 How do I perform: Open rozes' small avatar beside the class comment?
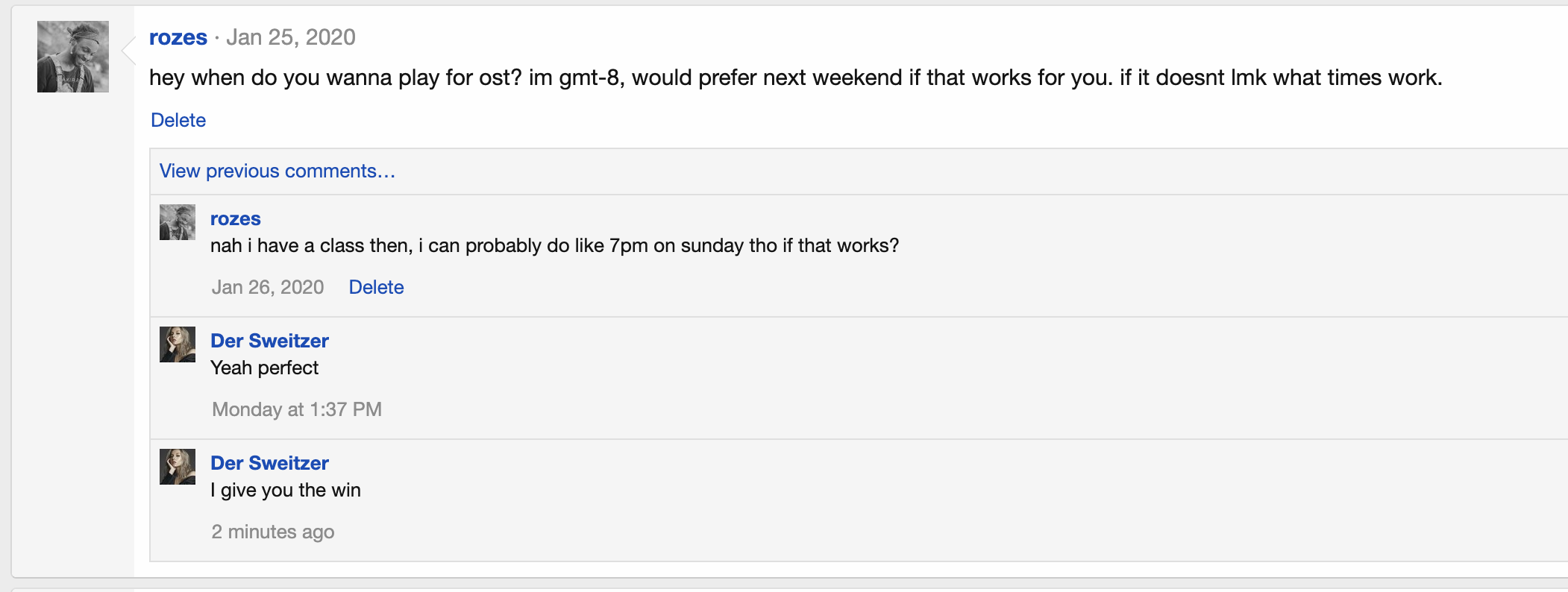[178, 222]
